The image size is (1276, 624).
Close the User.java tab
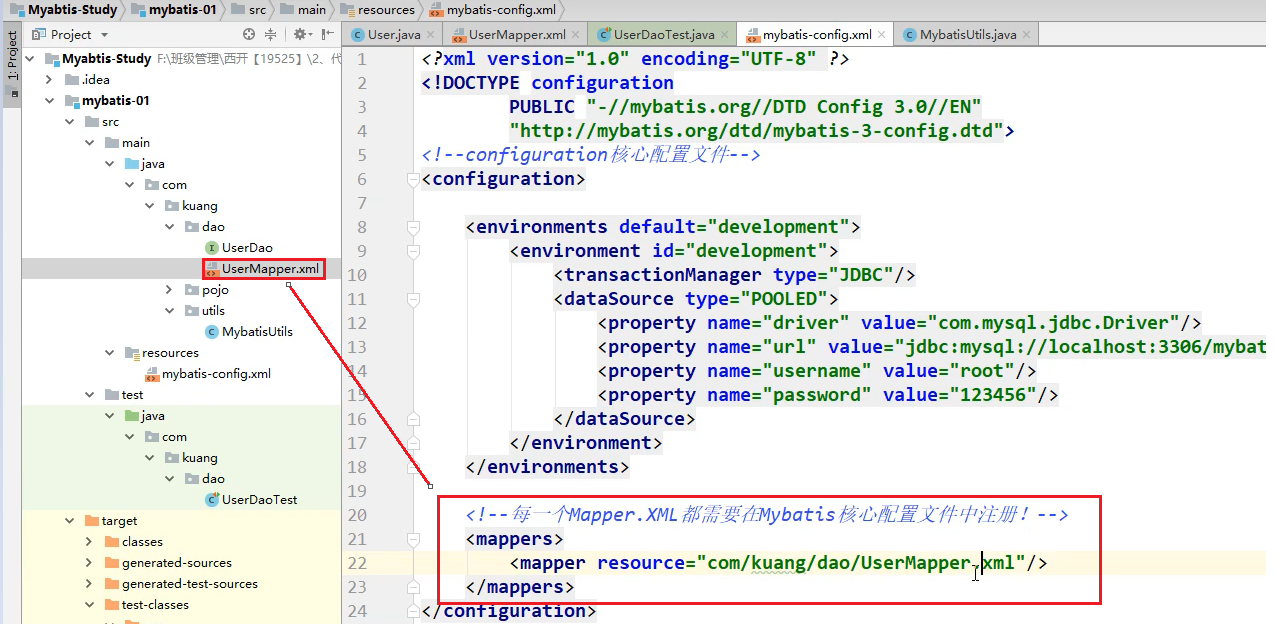pyautogui.click(x=430, y=35)
